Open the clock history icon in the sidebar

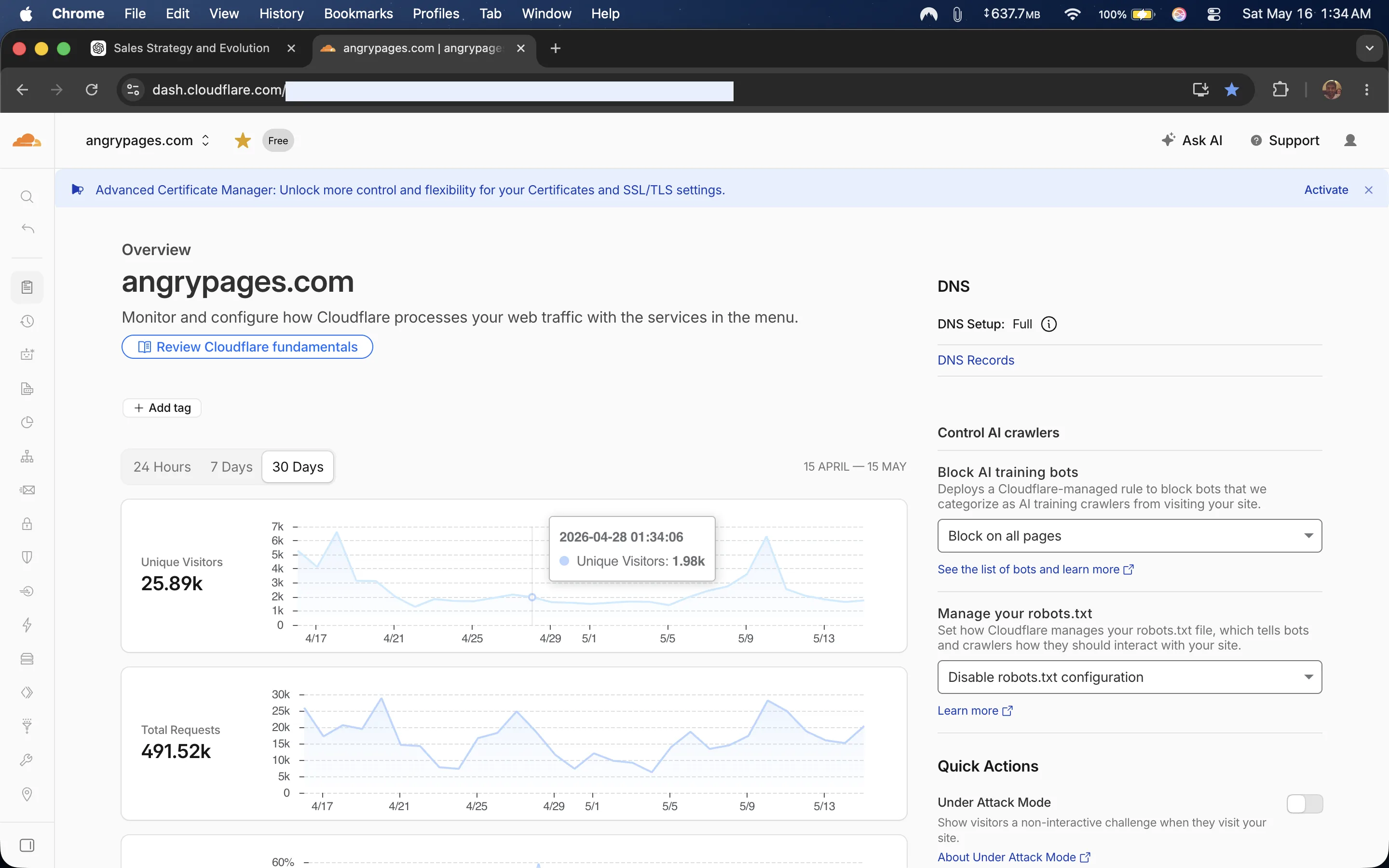pos(27,321)
